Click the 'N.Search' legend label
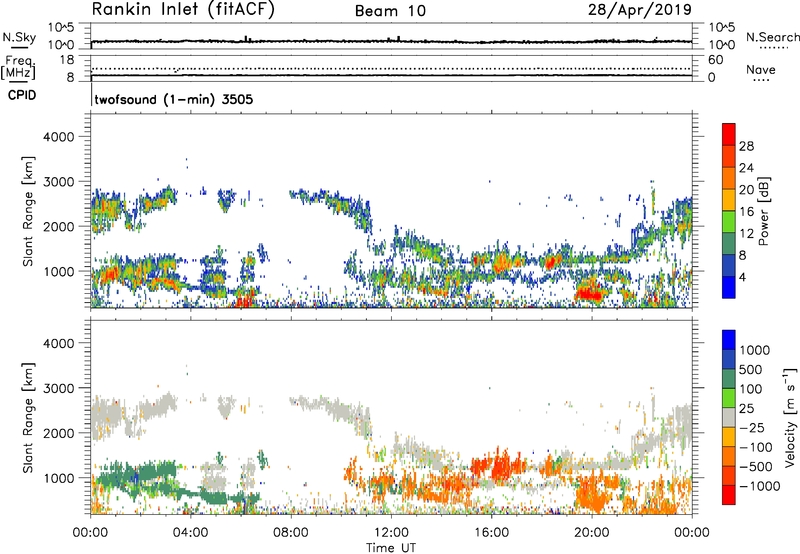Screen dimensions: 800x554 tap(772, 37)
